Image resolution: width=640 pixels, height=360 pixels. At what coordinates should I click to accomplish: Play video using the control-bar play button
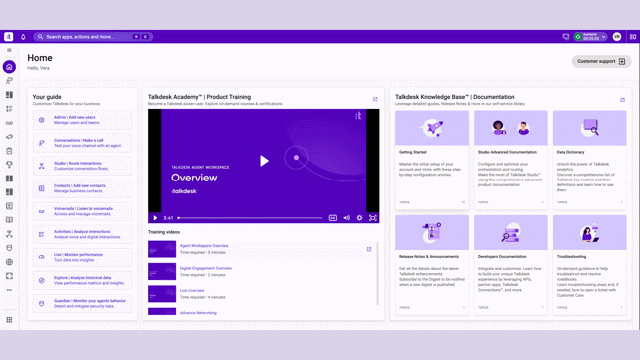(155, 218)
